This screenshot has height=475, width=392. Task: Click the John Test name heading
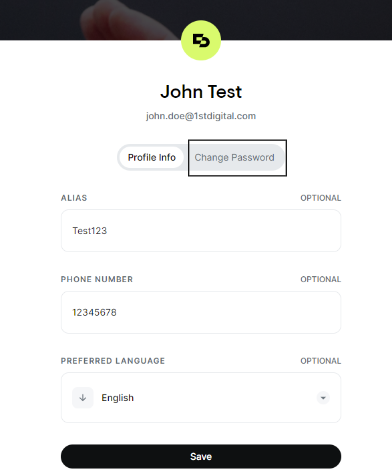tap(201, 92)
